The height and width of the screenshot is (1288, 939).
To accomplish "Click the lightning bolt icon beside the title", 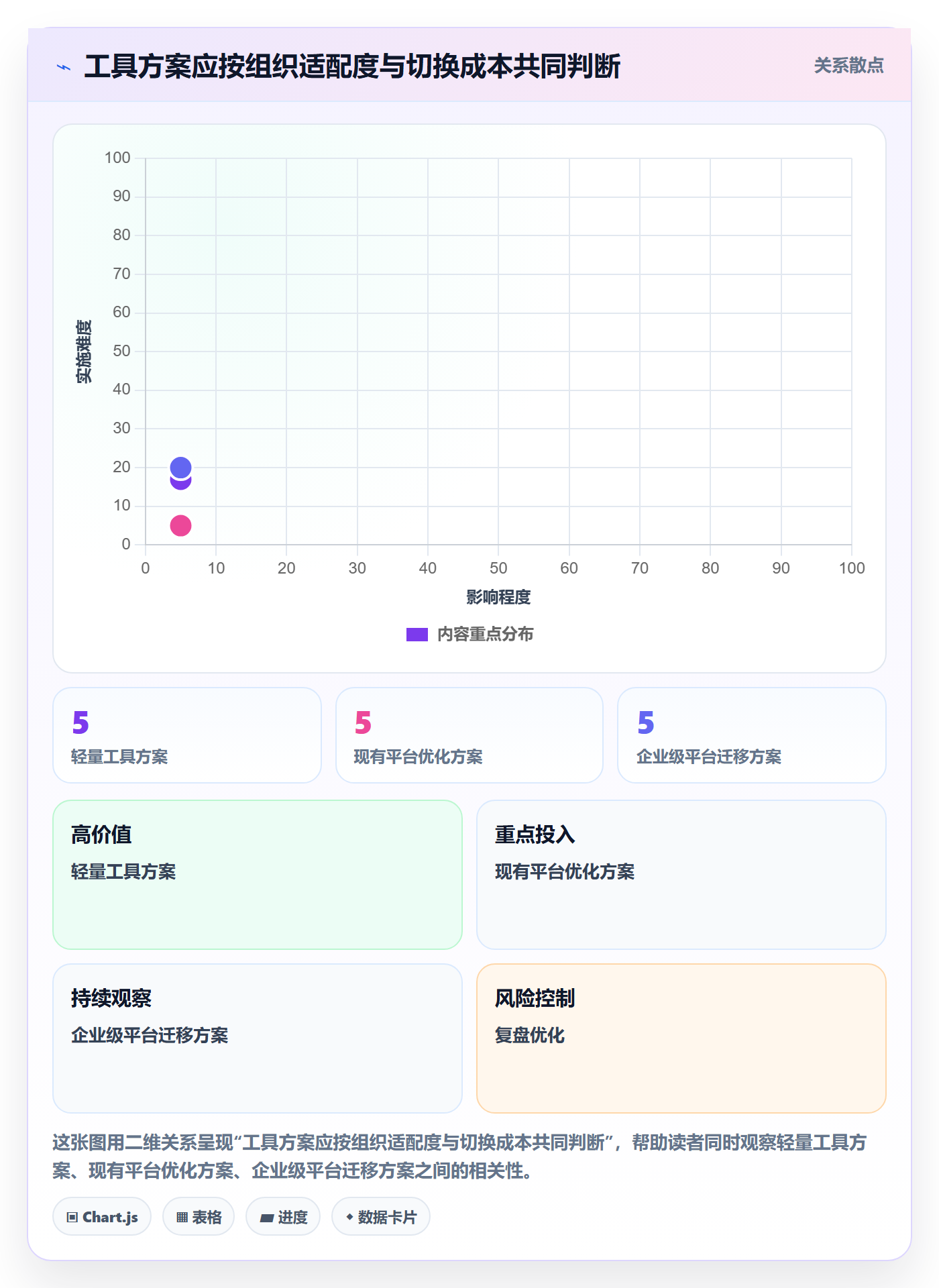I will pos(64,67).
